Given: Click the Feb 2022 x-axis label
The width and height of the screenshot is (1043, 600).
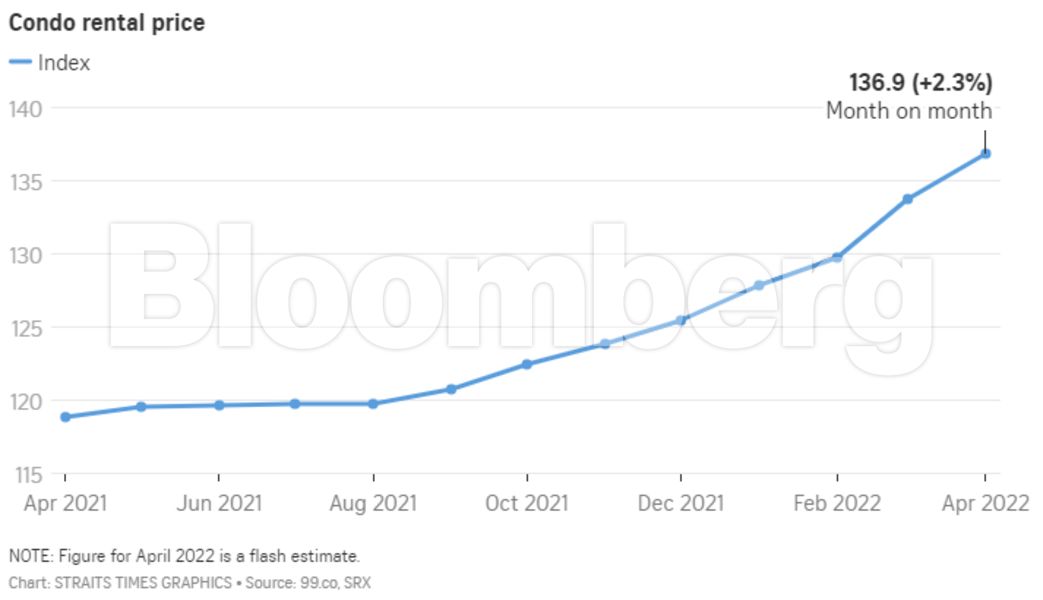Looking at the screenshot, I should [x=837, y=503].
